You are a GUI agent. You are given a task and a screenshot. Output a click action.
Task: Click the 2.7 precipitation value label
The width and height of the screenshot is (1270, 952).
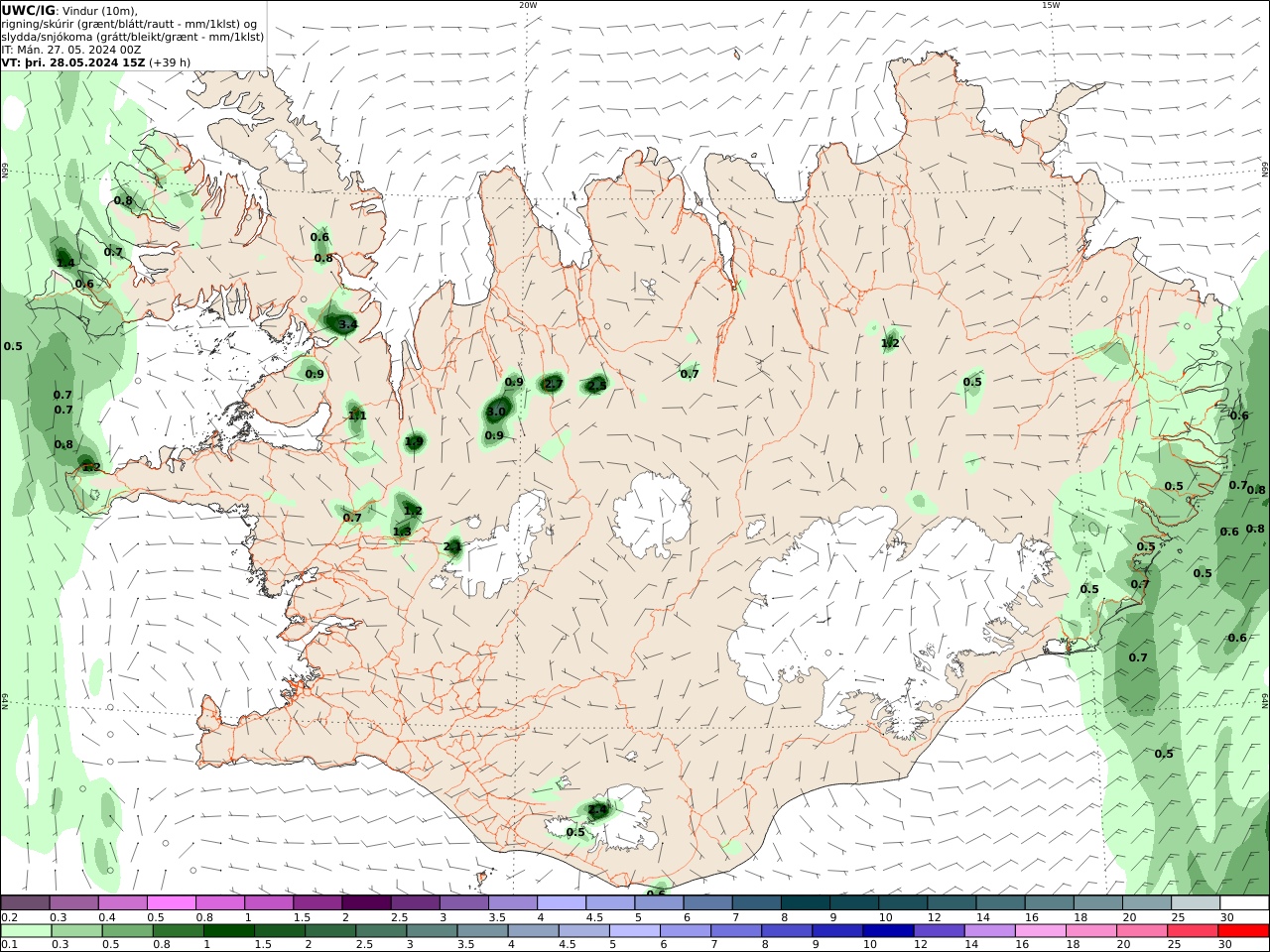[554, 384]
